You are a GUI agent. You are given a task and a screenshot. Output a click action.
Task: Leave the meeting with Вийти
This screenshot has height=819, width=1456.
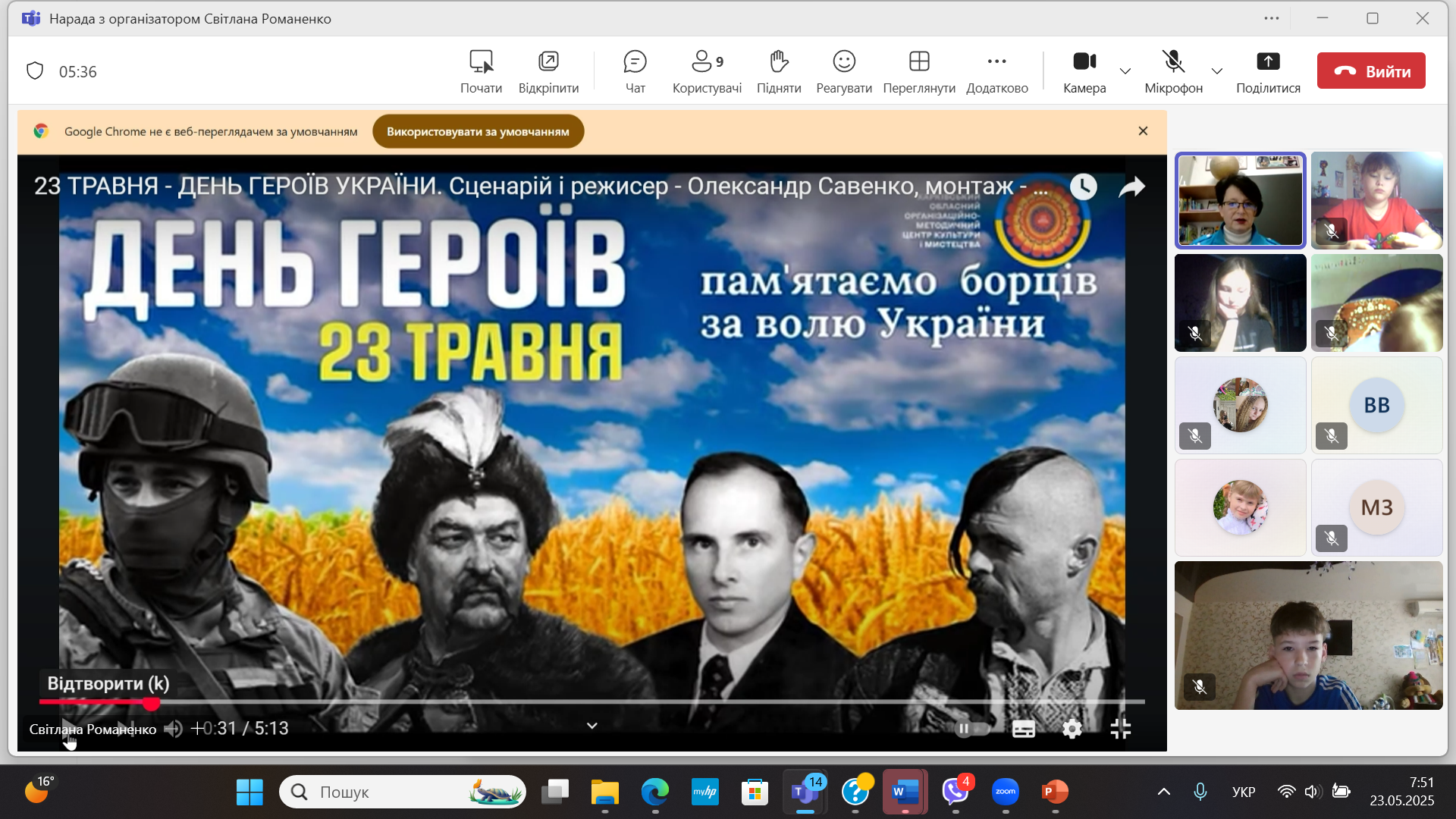tap(1371, 71)
